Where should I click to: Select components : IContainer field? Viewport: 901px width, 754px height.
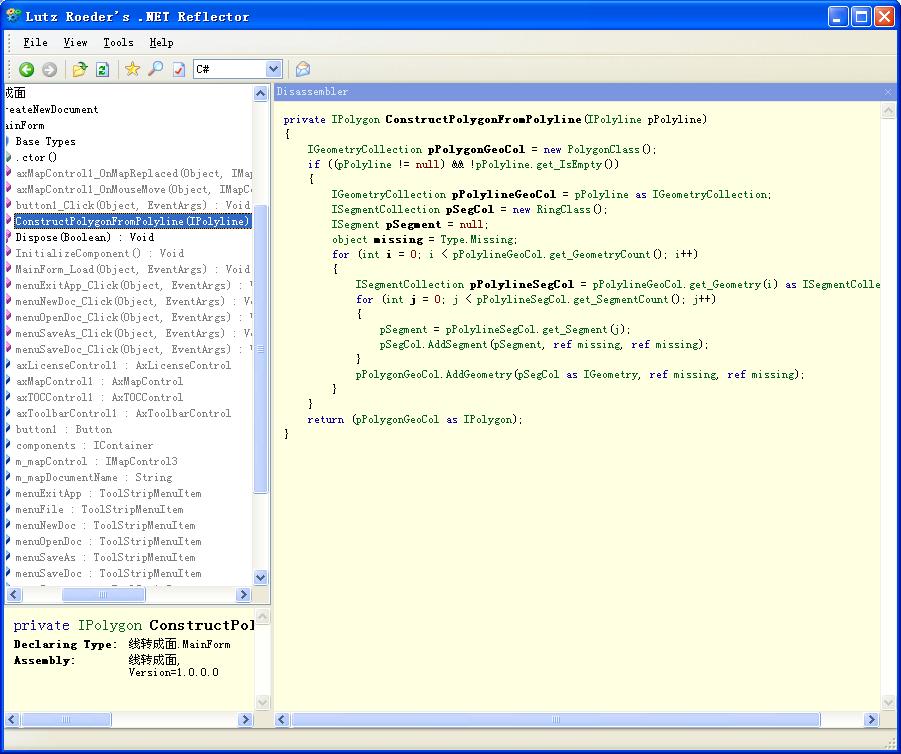tap(84, 446)
